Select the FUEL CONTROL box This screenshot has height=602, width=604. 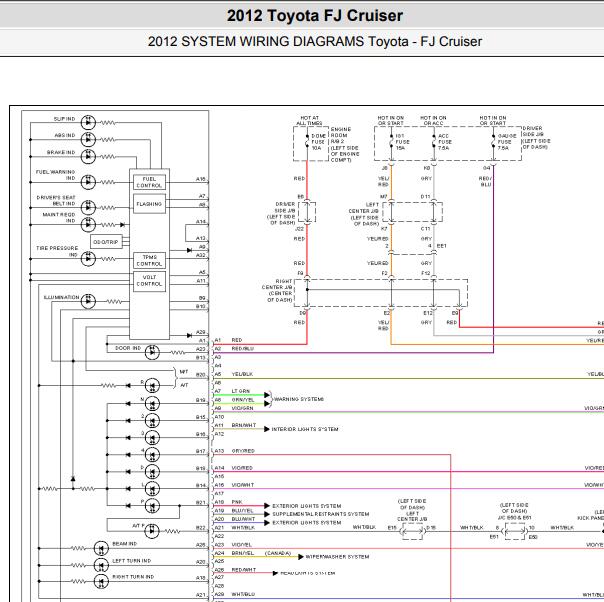click(149, 182)
